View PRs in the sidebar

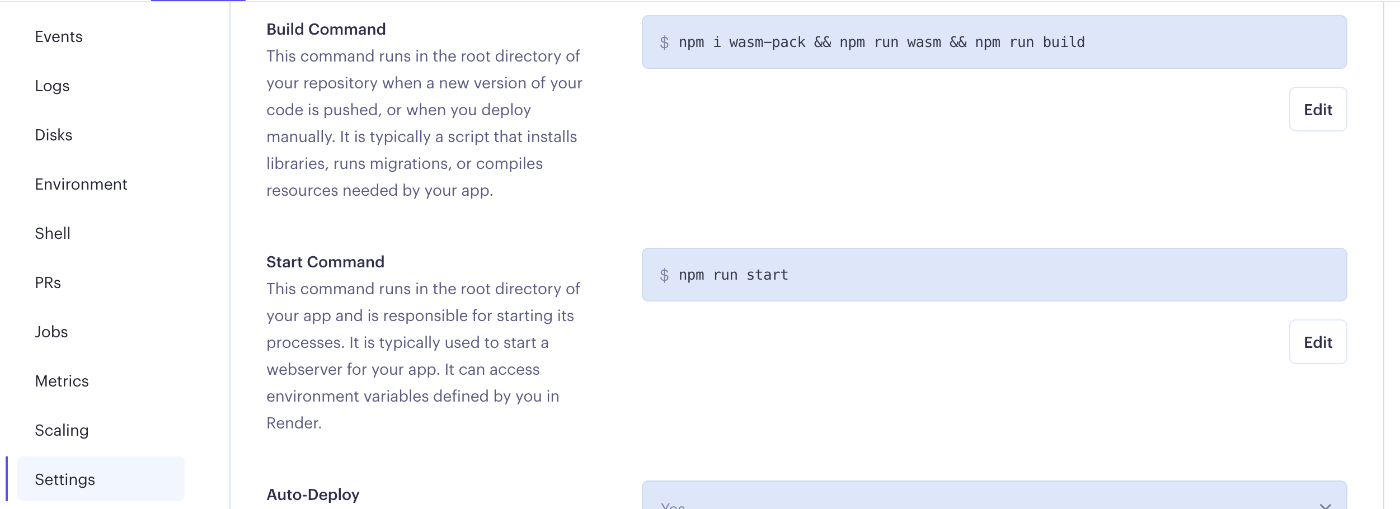(x=48, y=282)
